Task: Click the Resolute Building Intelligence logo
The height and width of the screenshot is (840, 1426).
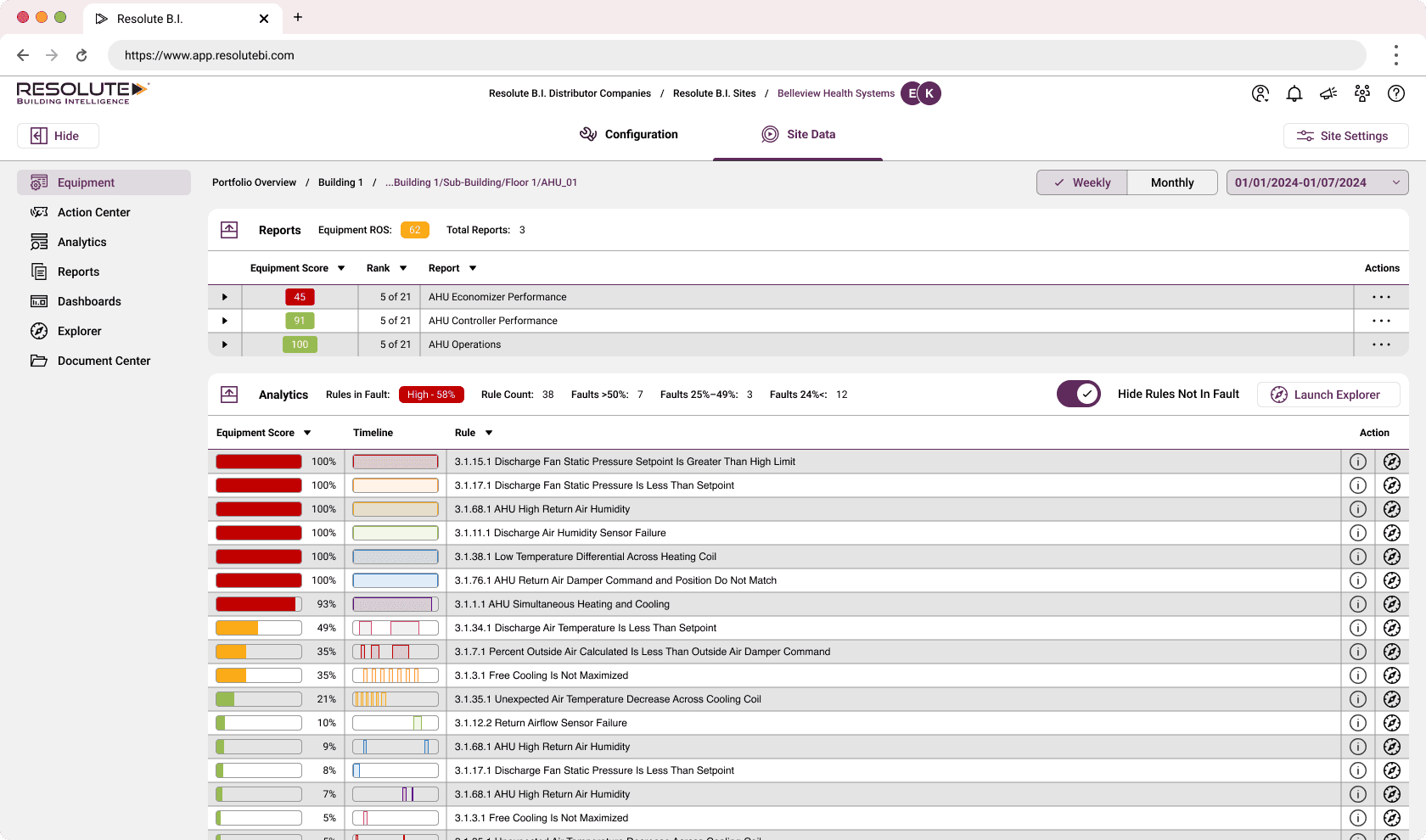Action: point(82,93)
